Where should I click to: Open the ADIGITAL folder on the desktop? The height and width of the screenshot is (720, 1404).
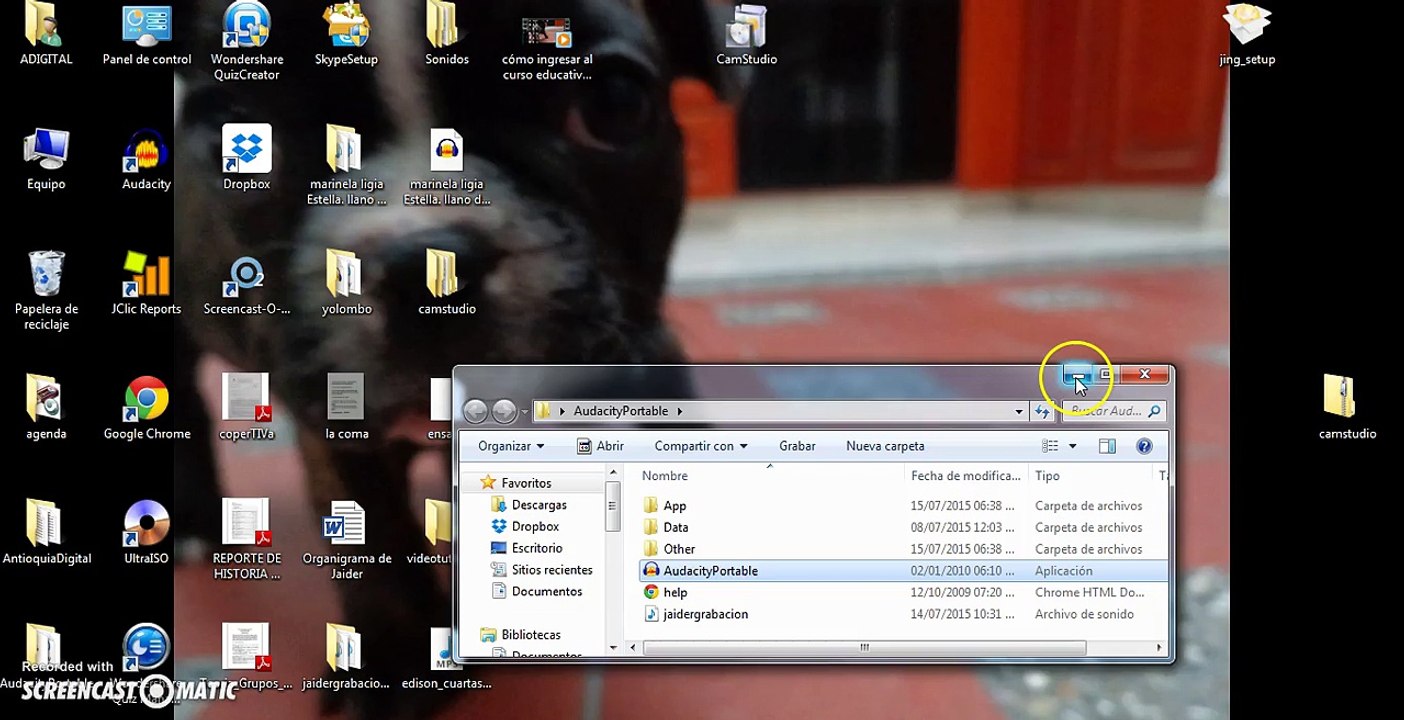click(46, 33)
